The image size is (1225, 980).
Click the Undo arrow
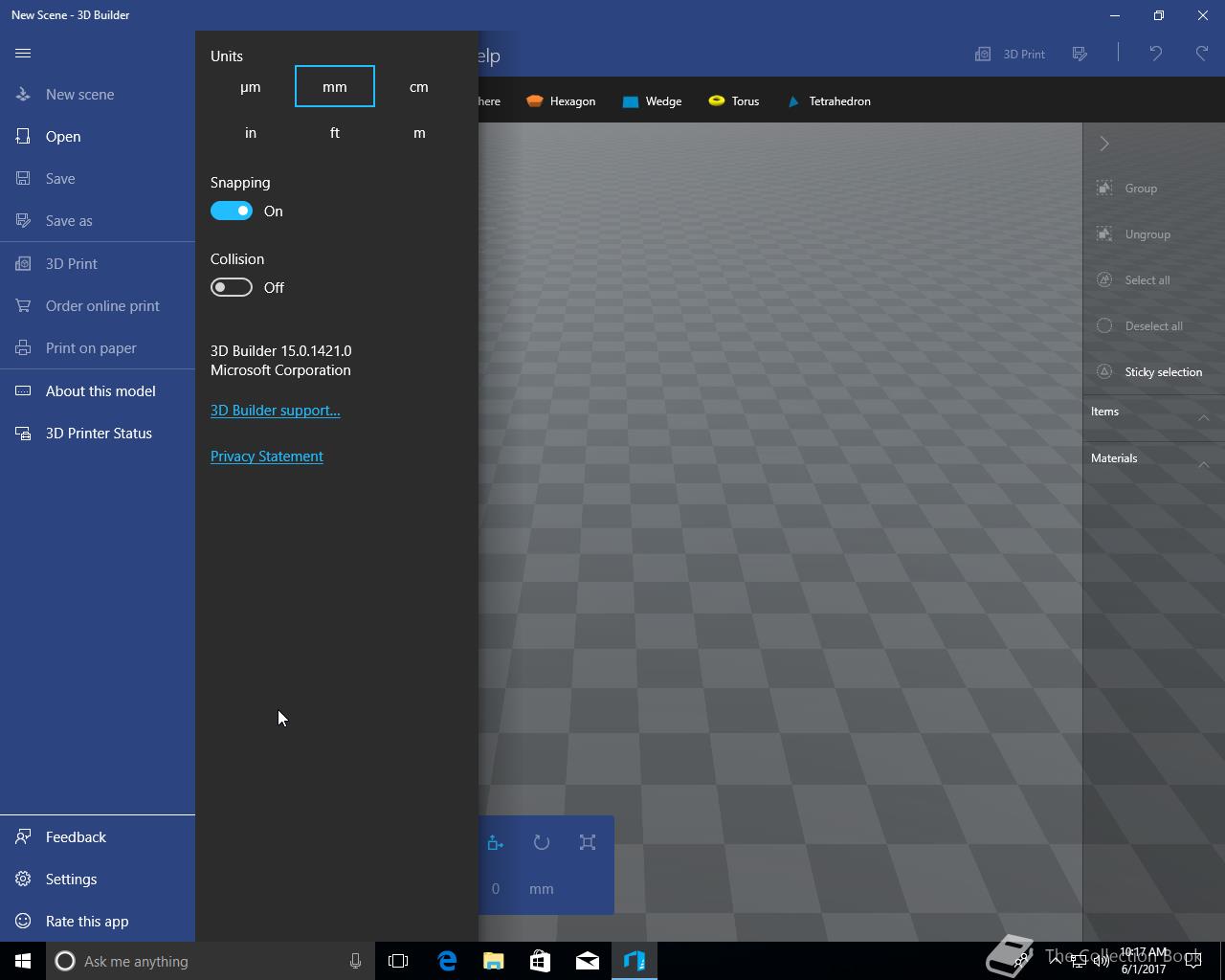point(1156,54)
